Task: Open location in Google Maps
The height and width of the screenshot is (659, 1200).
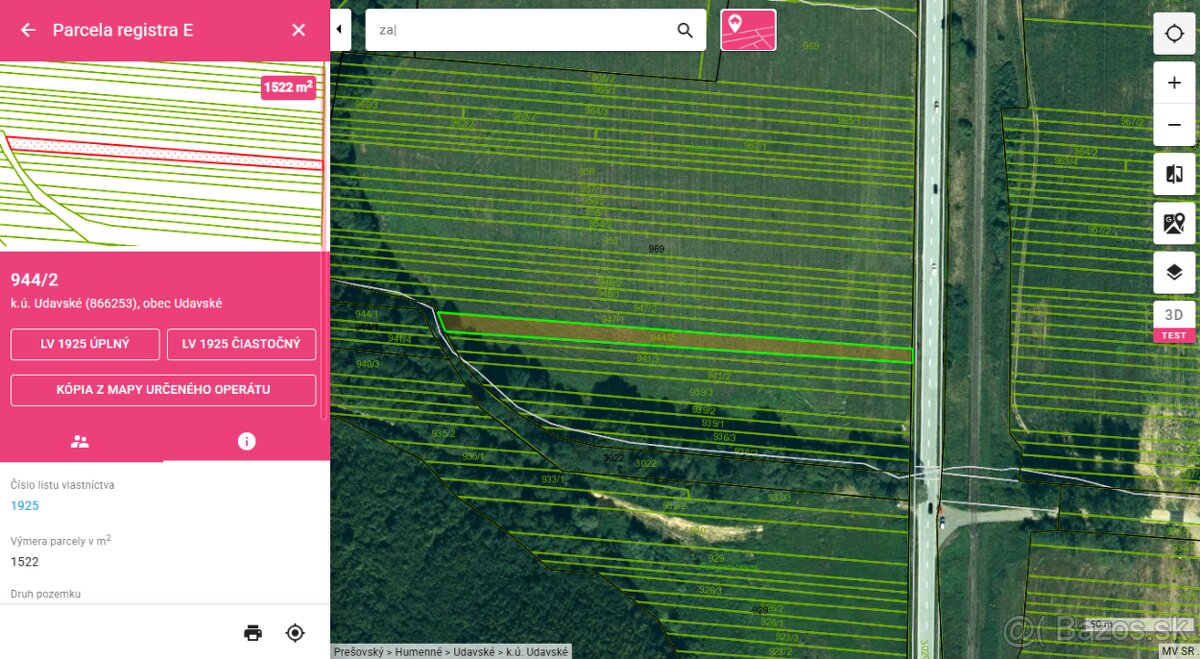Action: pyautogui.click(x=1174, y=223)
